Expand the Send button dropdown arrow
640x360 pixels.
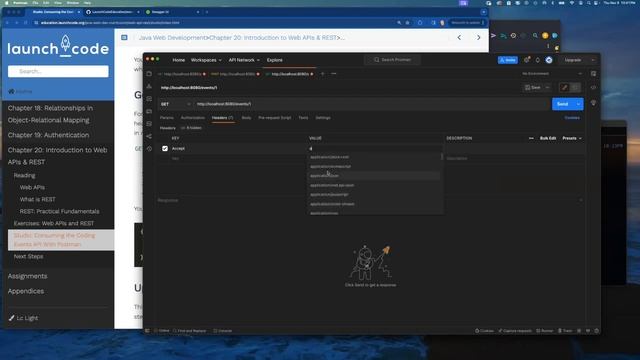click(x=579, y=104)
